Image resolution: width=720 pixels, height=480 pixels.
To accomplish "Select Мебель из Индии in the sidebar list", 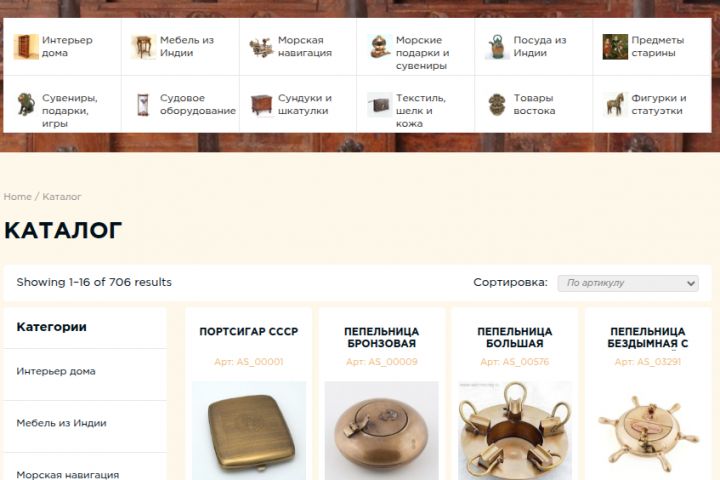I will (62, 423).
